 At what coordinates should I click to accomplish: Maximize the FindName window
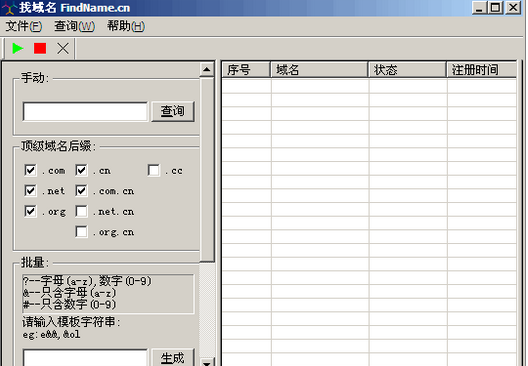496,7
